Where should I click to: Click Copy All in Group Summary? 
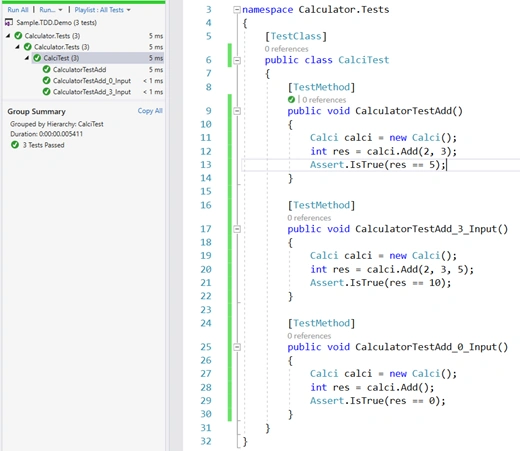150,111
